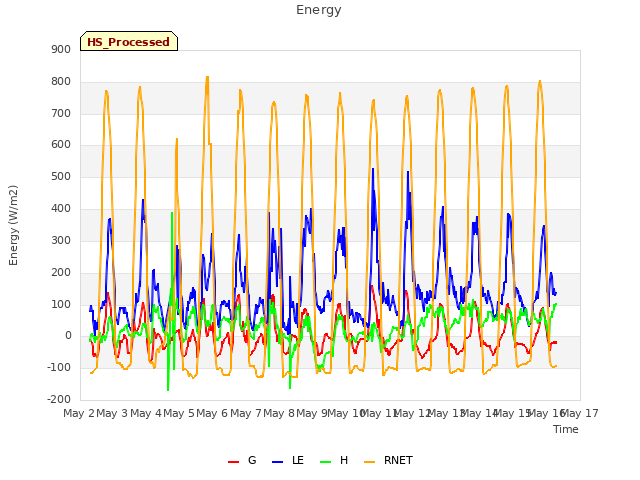Click the May 17 x-axis date label

click(x=580, y=413)
